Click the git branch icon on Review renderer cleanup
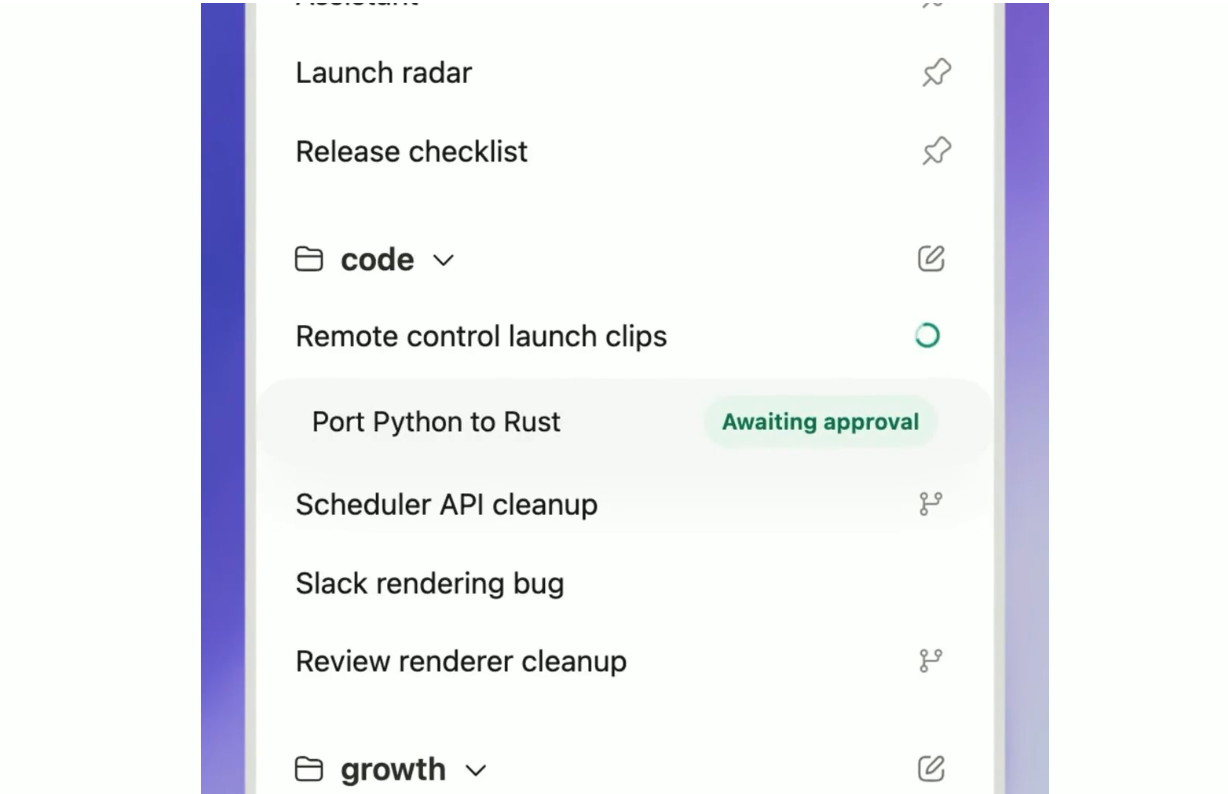Viewport: 1228px width, 794px height. click(931, 661)
